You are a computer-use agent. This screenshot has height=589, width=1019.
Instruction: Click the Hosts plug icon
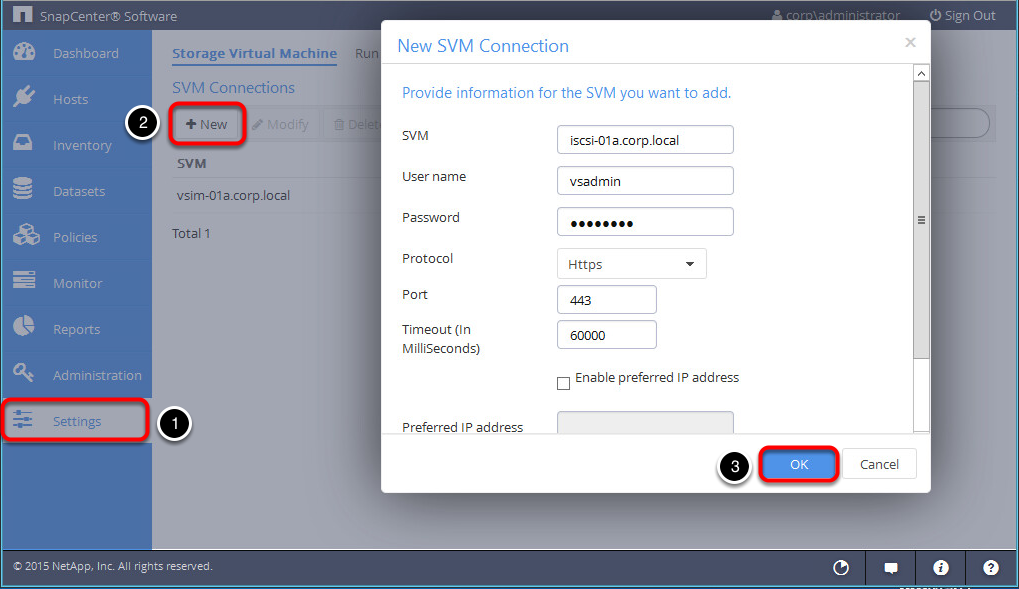[24, 97]
